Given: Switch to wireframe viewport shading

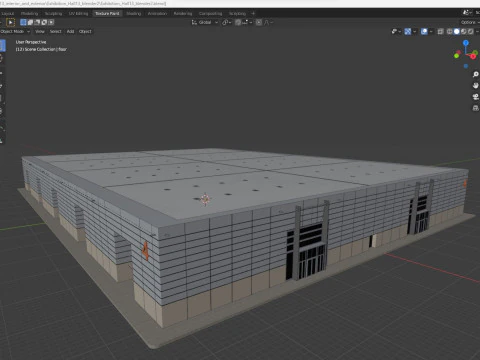Looking at the screenshot, I should (x=450, y=31).
